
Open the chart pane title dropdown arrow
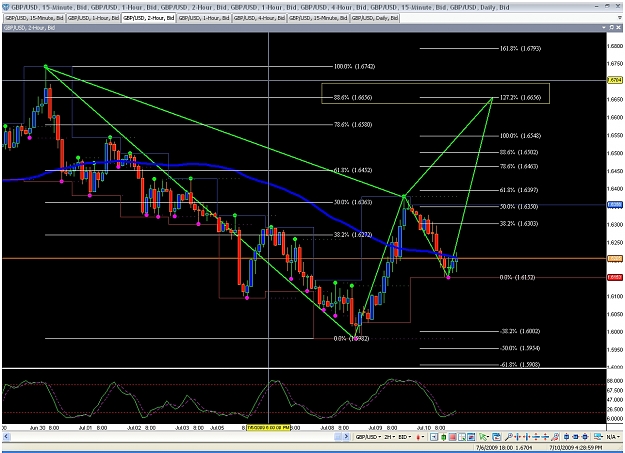click(x=604, y=28)
